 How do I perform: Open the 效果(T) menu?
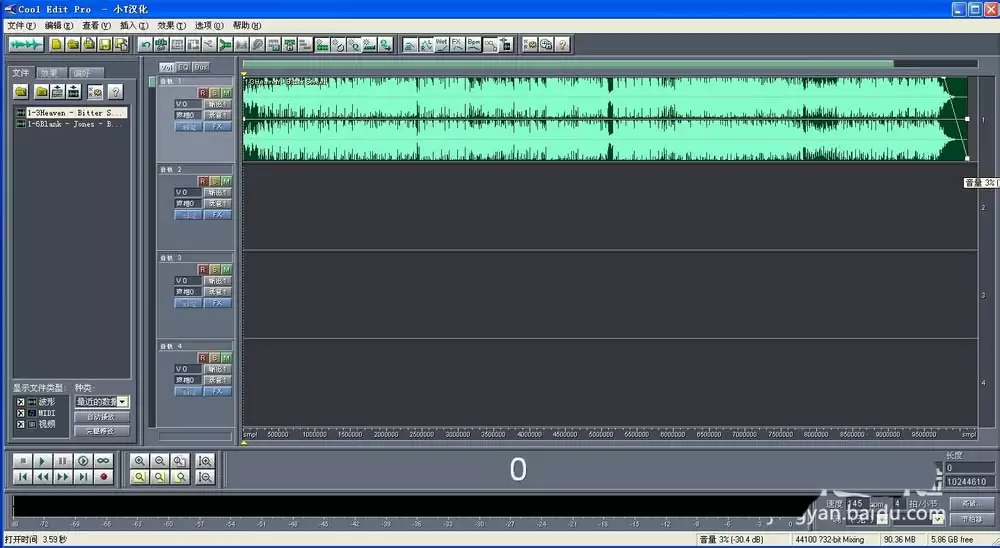coord(172,26)
